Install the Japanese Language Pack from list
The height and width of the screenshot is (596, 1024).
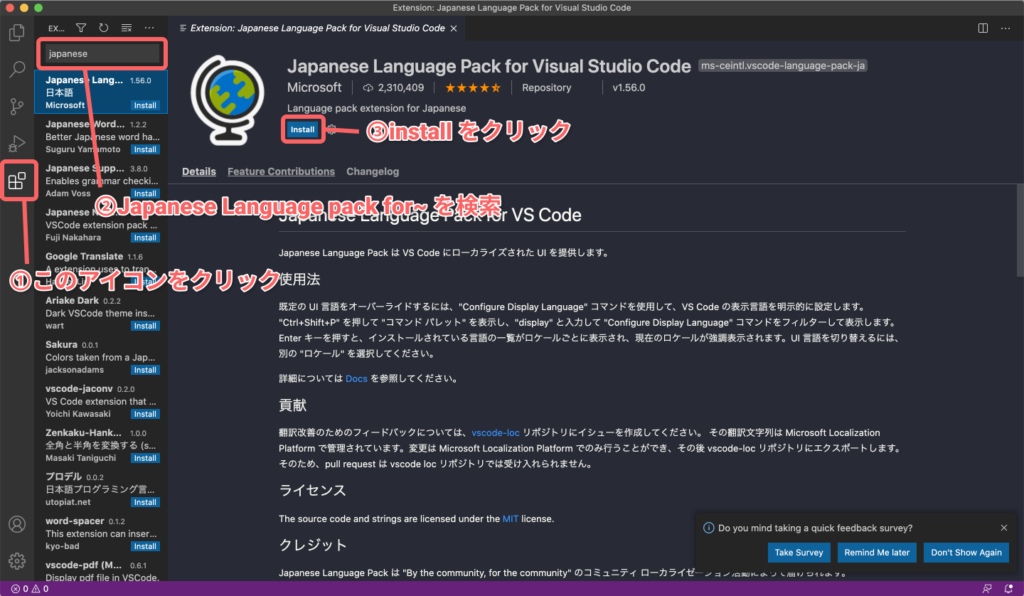(144, 105)
